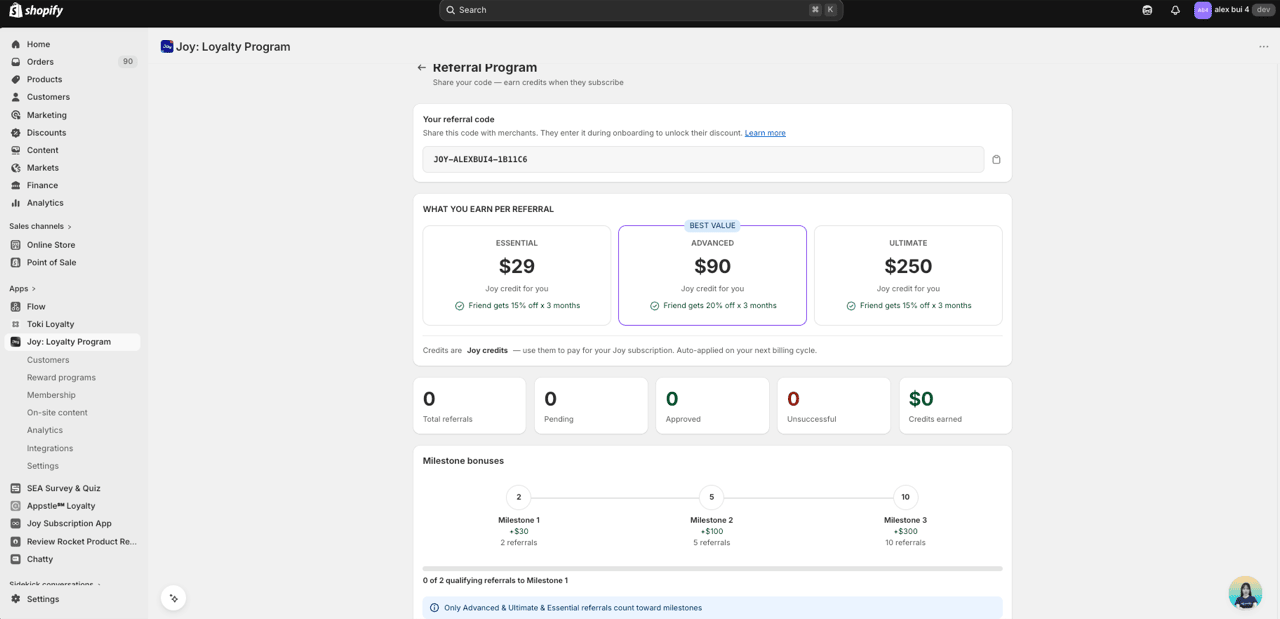Open On-site content under Joy
Screen dimensions: 1280x619
[x=57, y=413]
